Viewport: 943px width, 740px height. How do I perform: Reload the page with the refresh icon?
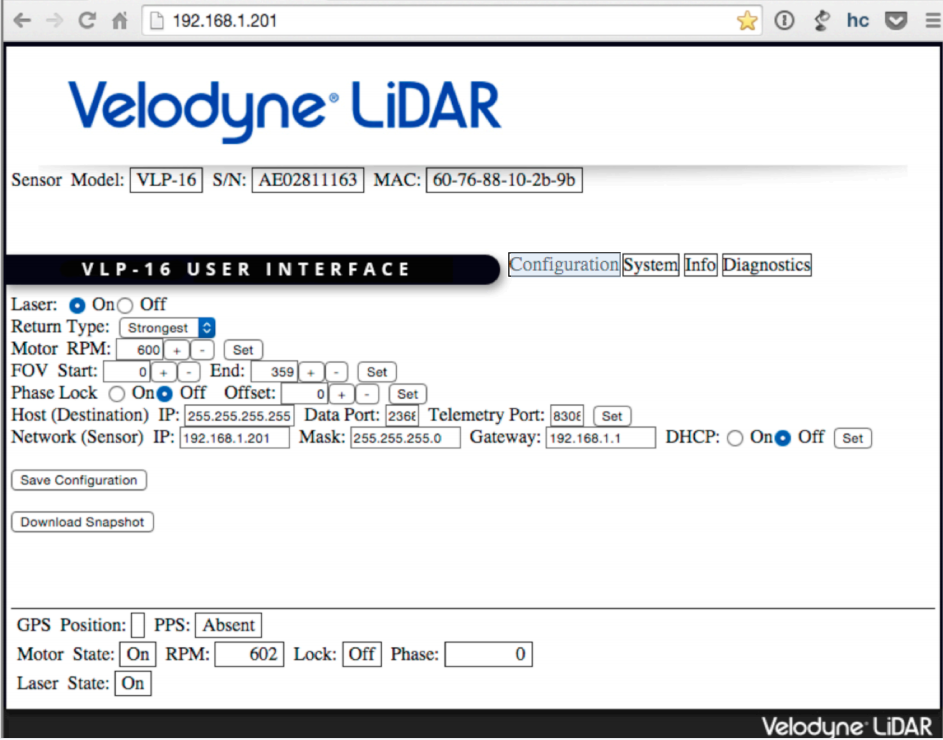87,20
